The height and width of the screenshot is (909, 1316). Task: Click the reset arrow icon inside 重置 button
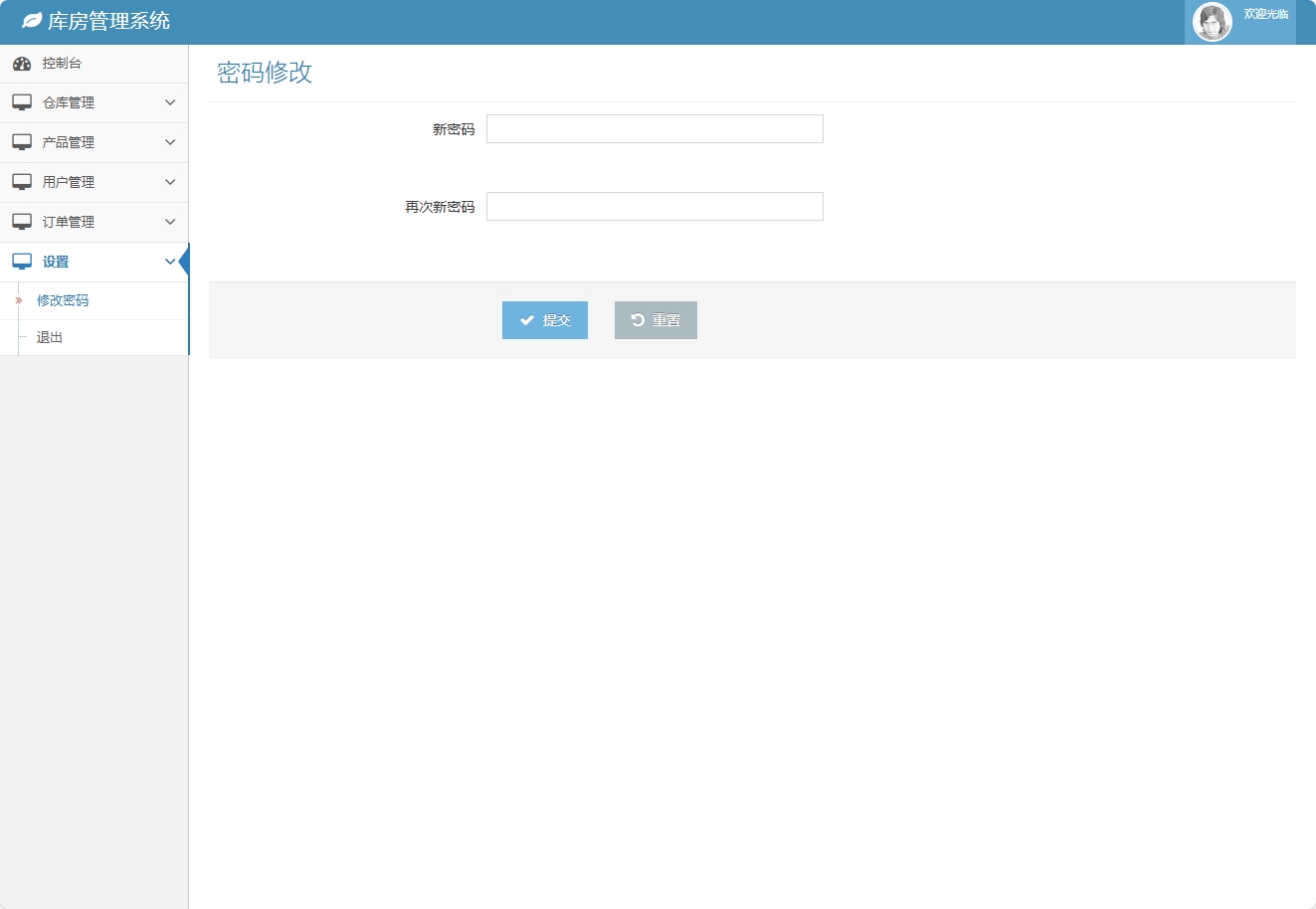(638, 320)
